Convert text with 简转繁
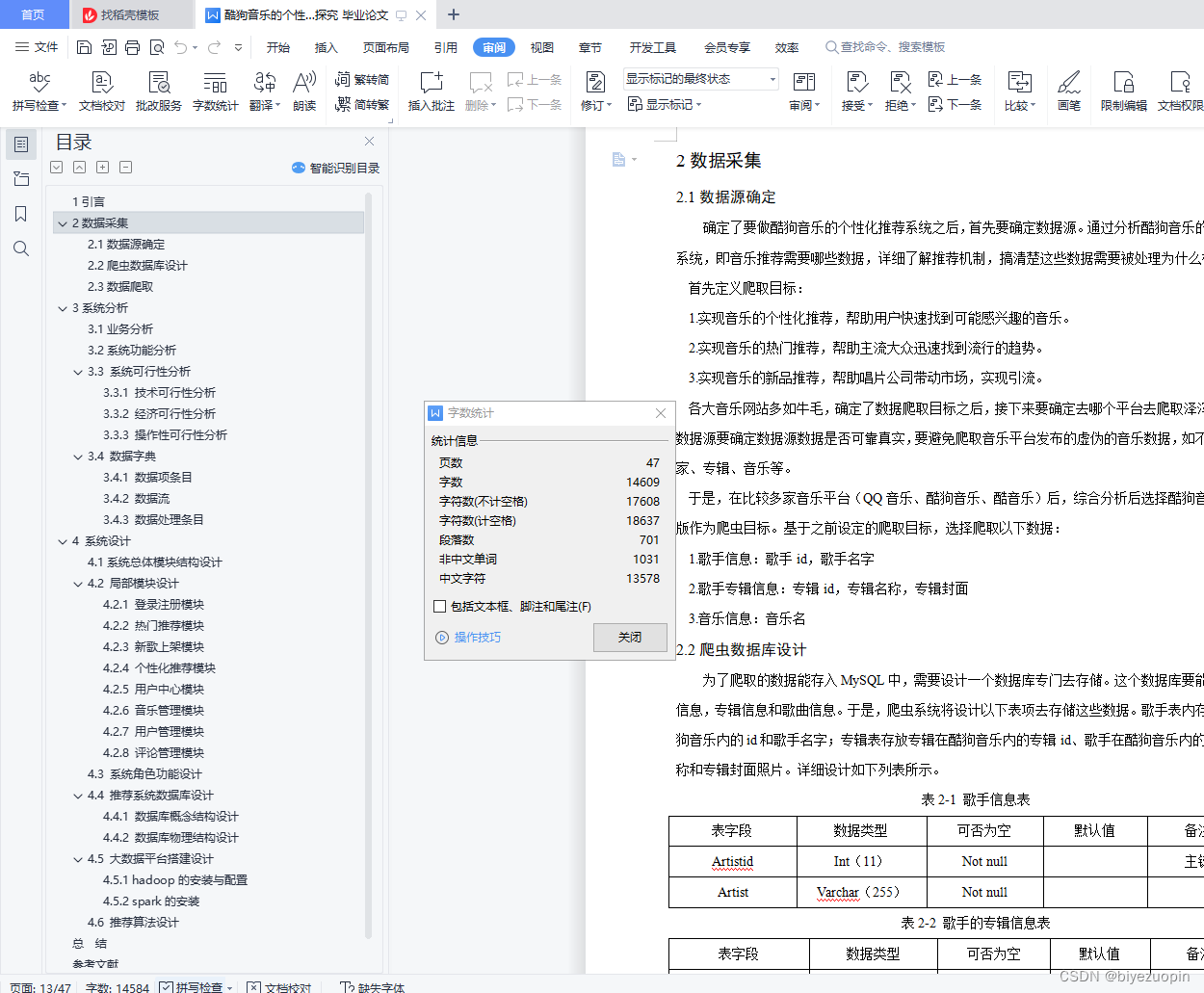1204x993 pixels. tap(362, 104)
